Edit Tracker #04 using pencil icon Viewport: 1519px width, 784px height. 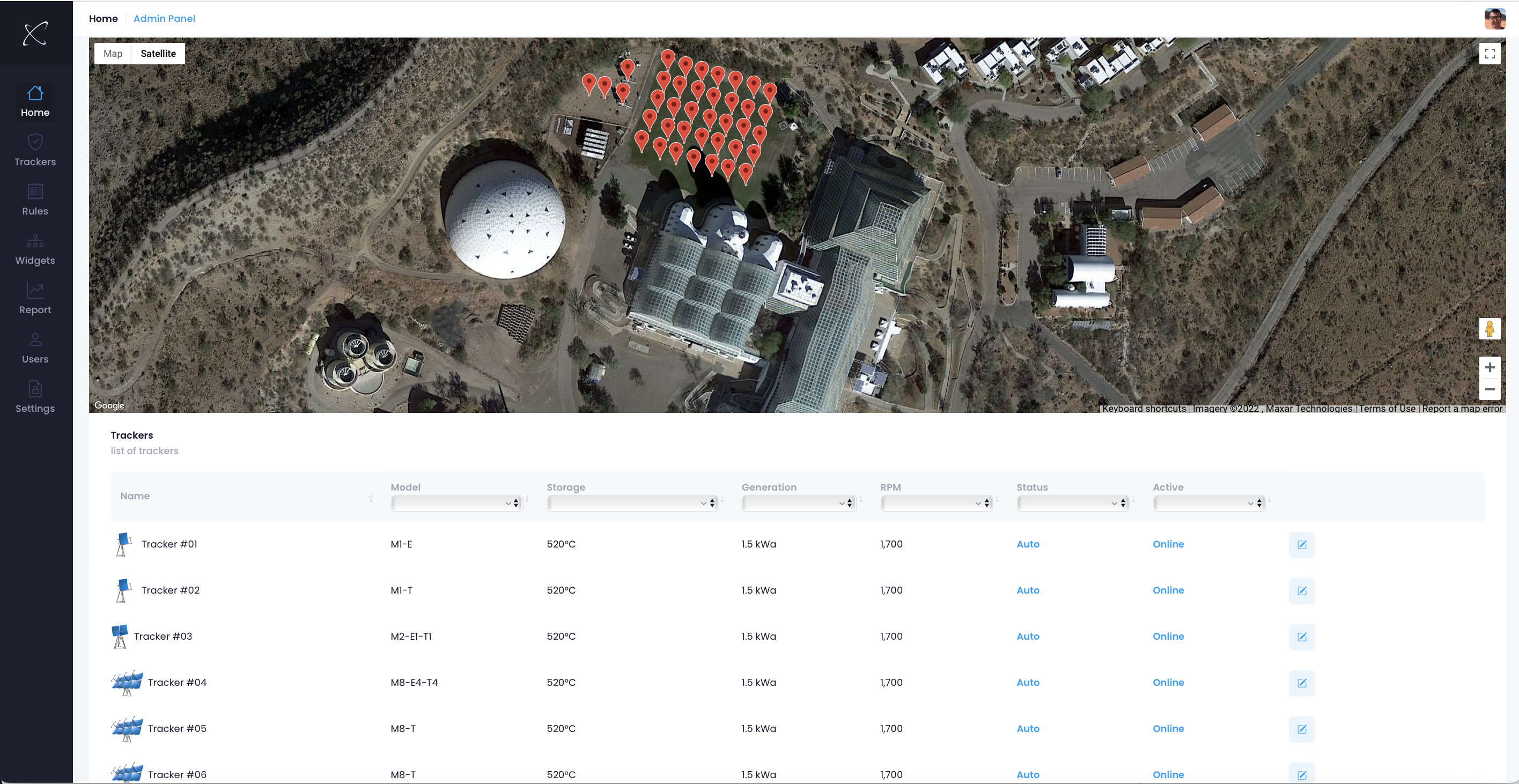[x=1301, y=683]
